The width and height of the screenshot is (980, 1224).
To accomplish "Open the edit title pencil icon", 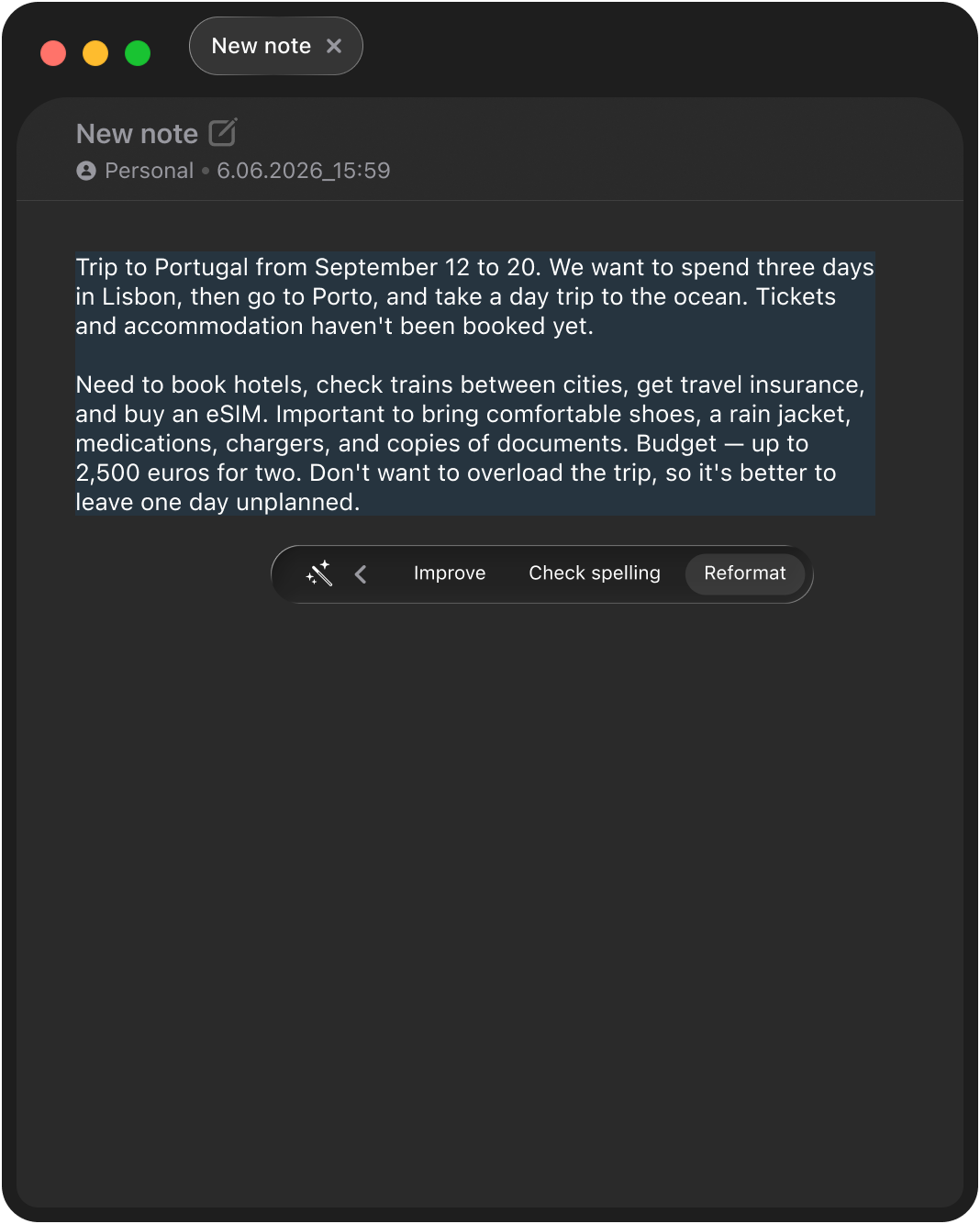I will [x=223, y=132].
